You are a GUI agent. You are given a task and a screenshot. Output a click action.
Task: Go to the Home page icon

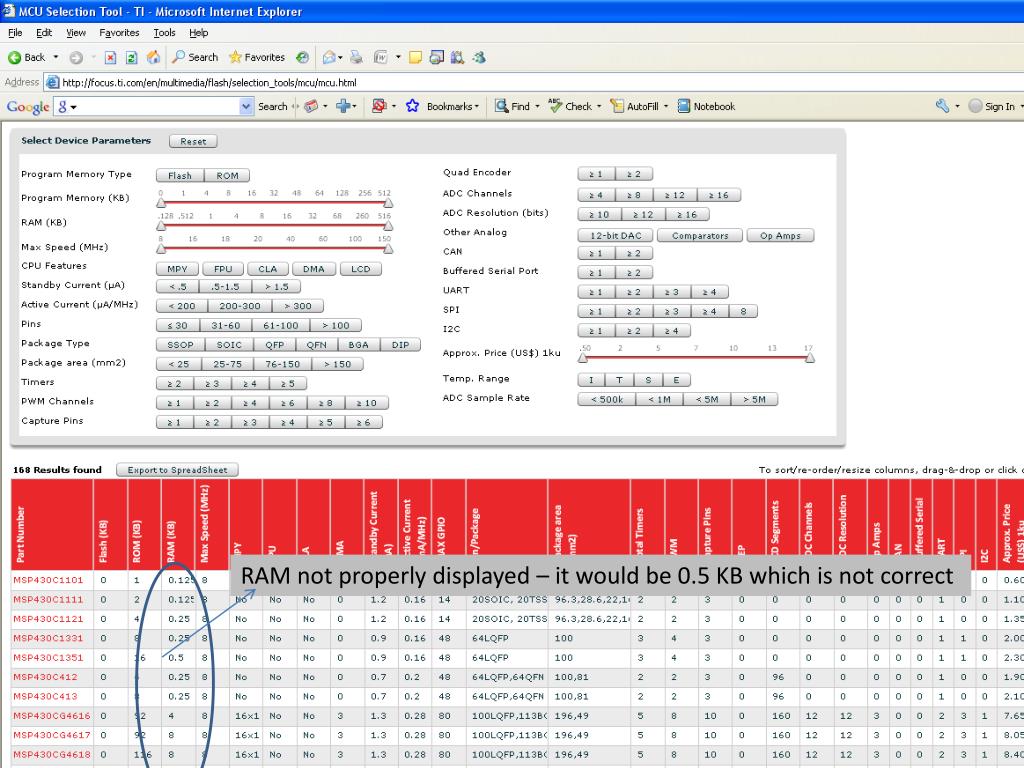tap(153, 57)
